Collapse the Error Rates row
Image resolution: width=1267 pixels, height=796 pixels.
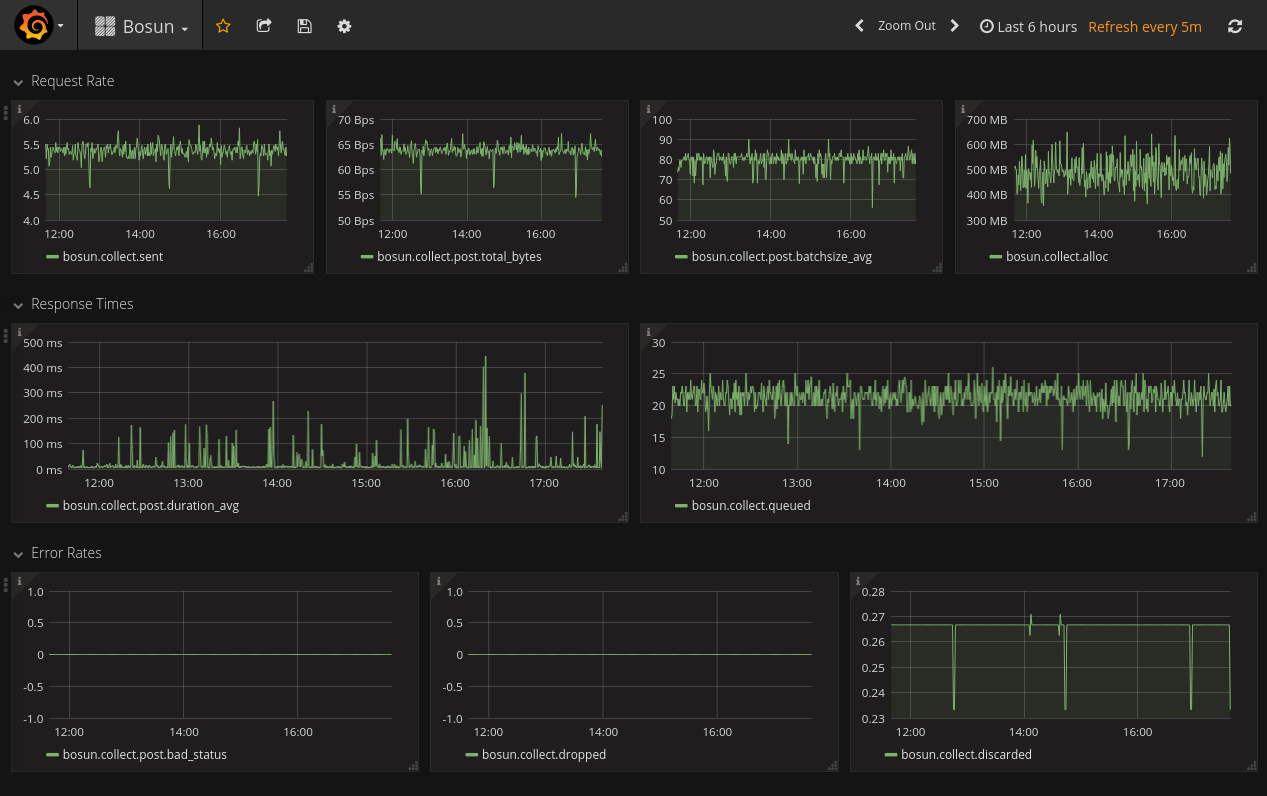tap(18, 554)
